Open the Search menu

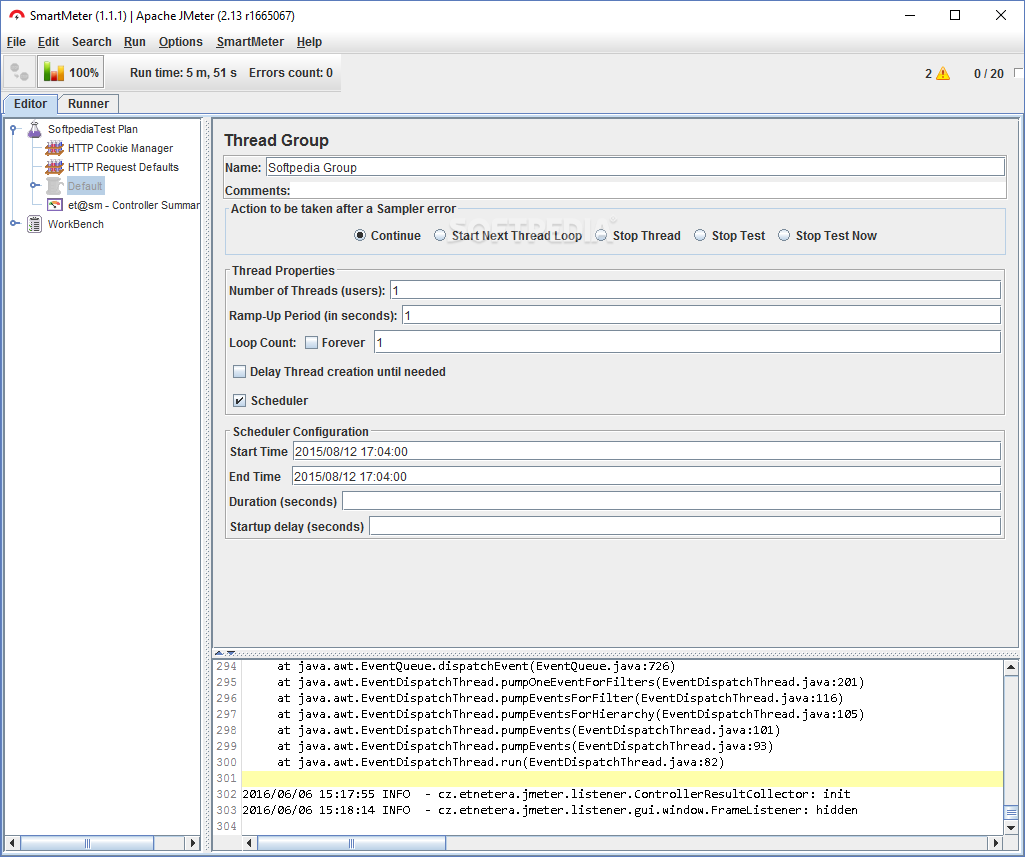pyautogui.click(x=92, y=42)
